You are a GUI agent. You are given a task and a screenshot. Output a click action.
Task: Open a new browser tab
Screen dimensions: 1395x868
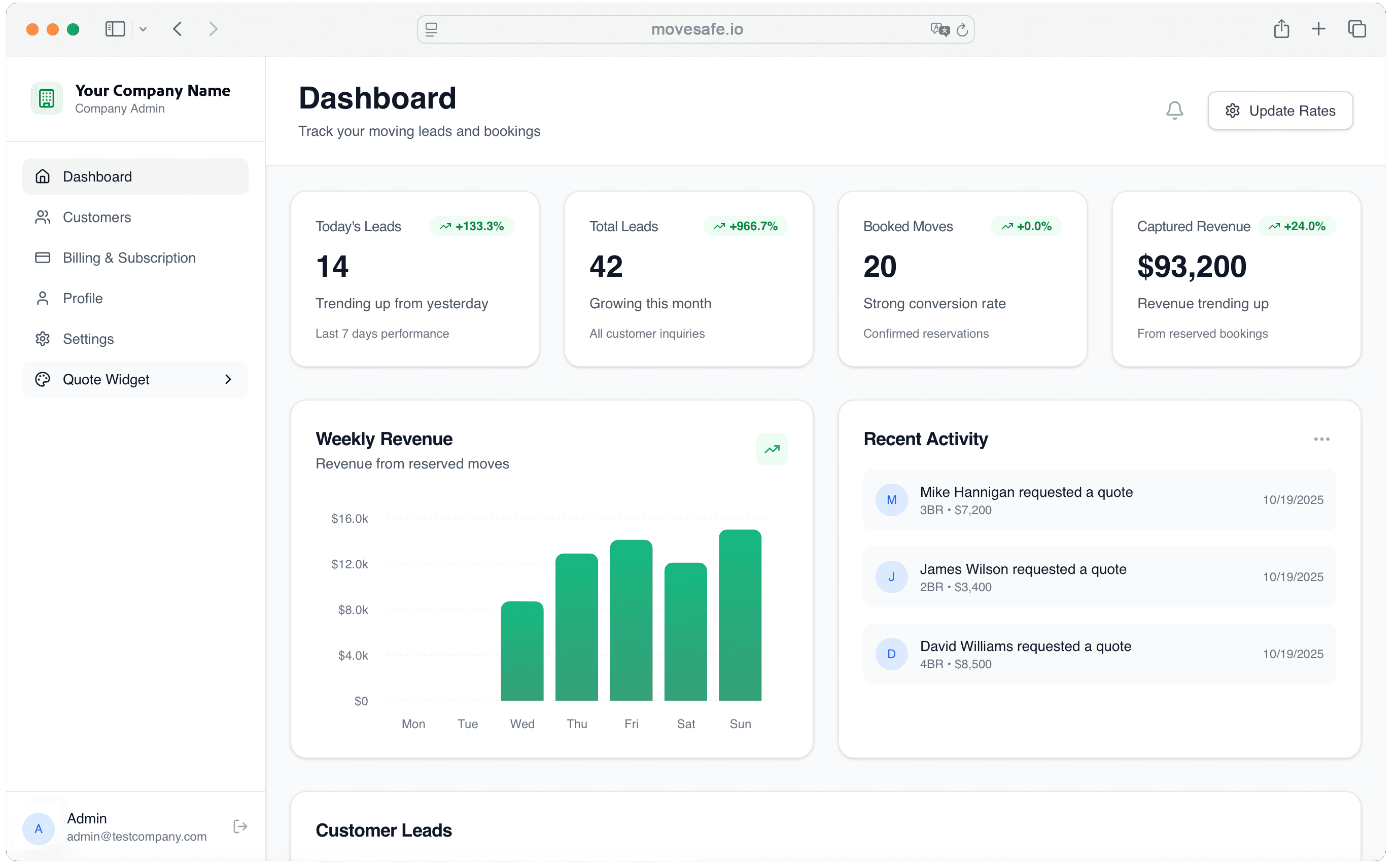coord(1318,29)
